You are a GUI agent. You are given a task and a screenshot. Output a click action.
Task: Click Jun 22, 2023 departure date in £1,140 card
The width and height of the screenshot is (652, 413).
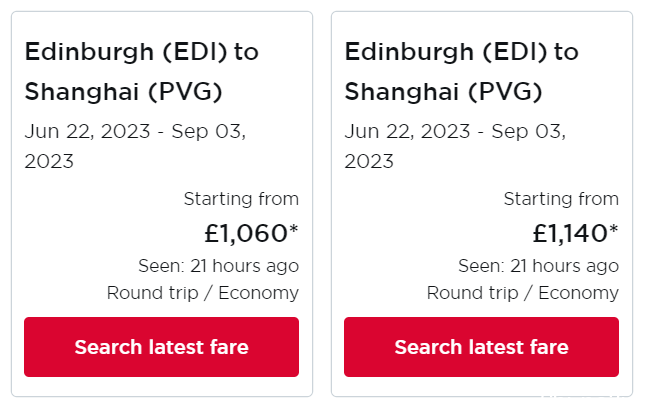(407, 132)
